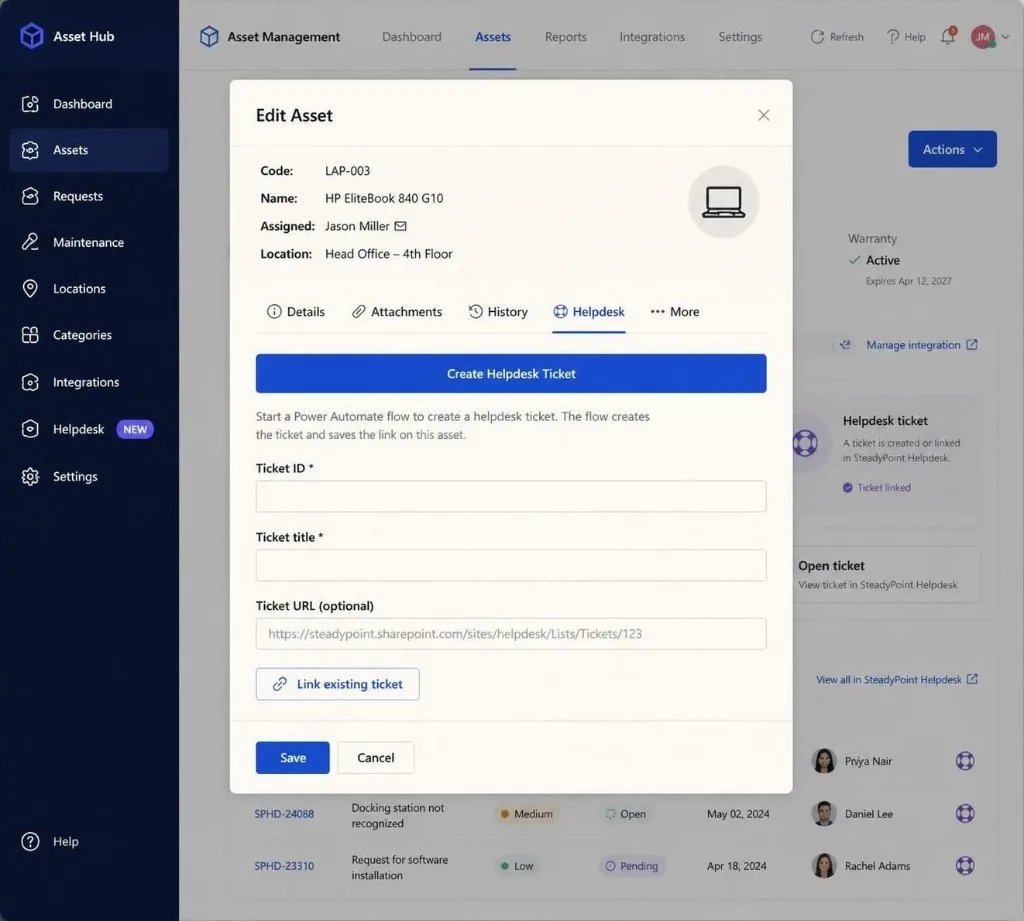Image resolution: width=1024 pixels, height=921 pixels.
Task: Click the Ticket linked status
Action: pyautogui.click(x=876, y=487)
